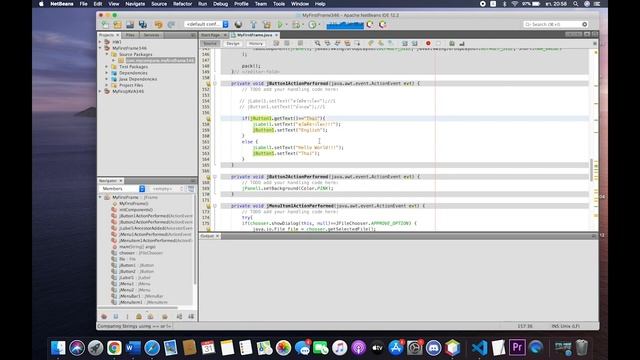The height and width of the screenshot is (360, 640).
Task: Click the macOS Spotlight search icon
Action: coord(576,4)
